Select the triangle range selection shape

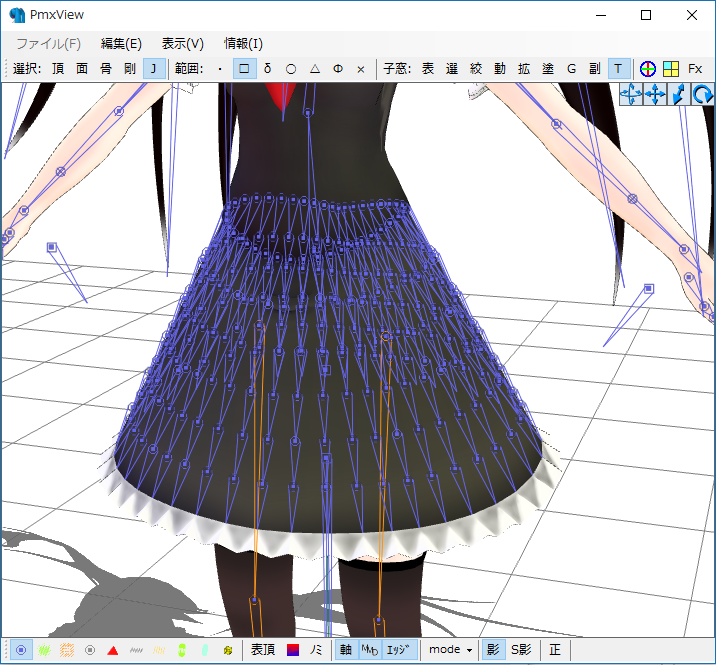click(314, 69)
